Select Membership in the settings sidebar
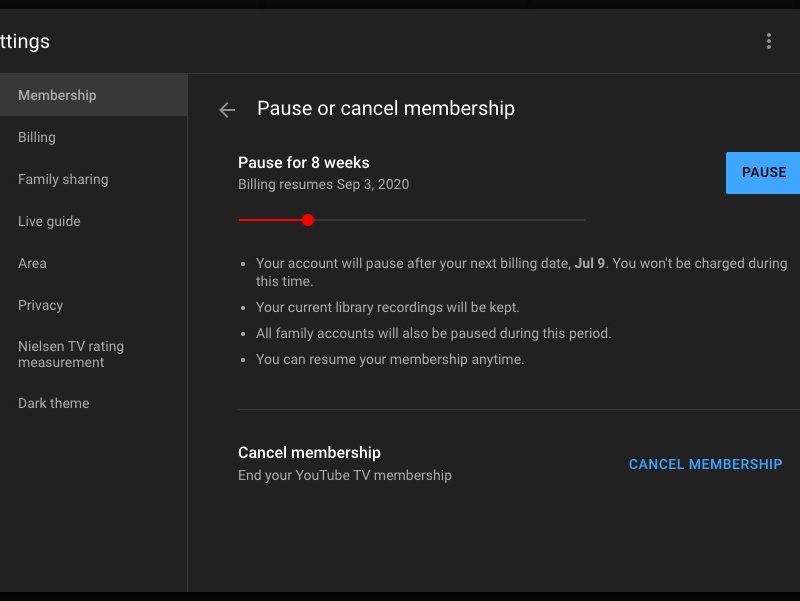Screen dimensions: 800x601 pos(57,95)
